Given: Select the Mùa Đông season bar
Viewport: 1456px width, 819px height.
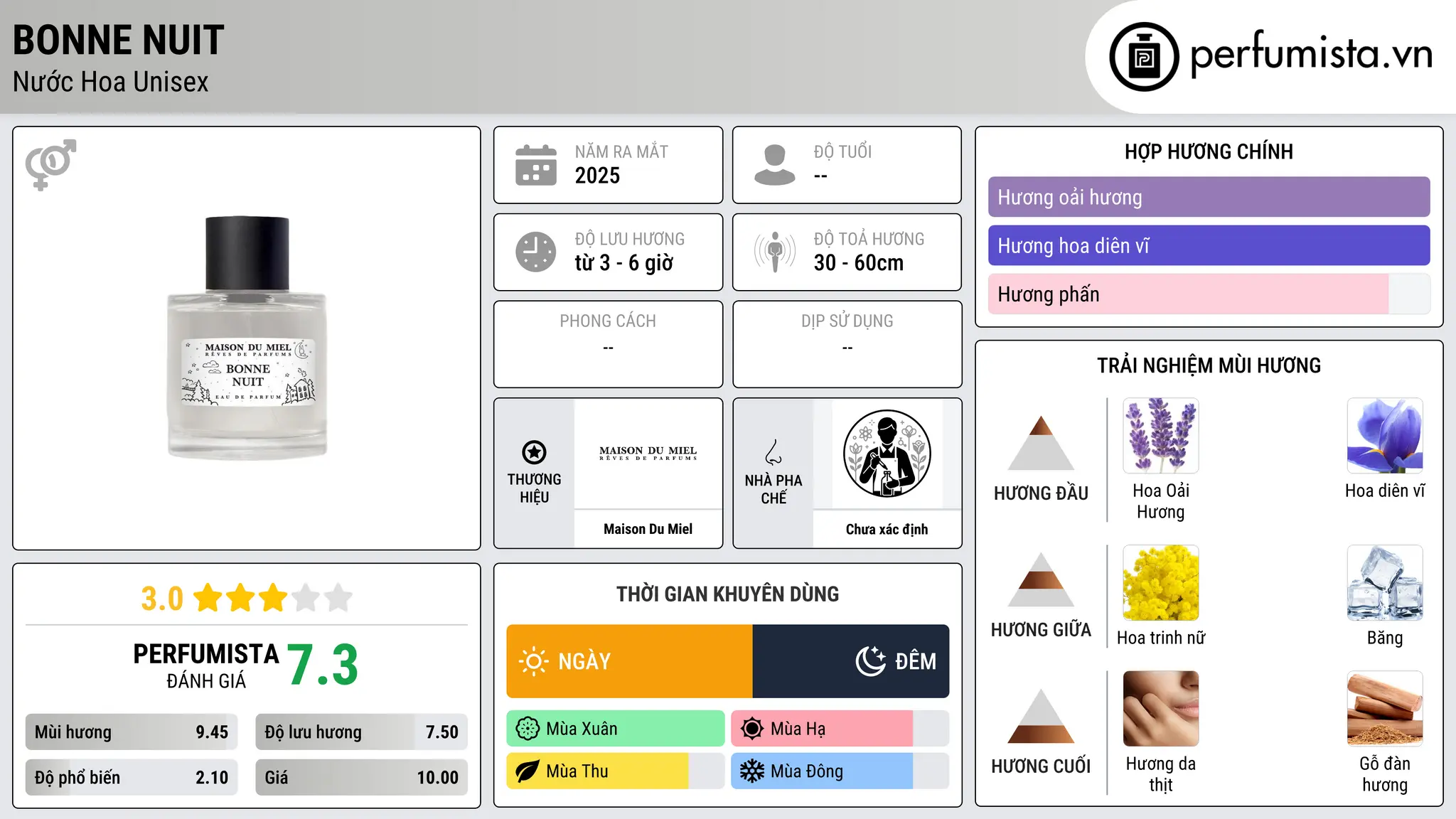Looking at the screenshot, I should pos(840,771).
